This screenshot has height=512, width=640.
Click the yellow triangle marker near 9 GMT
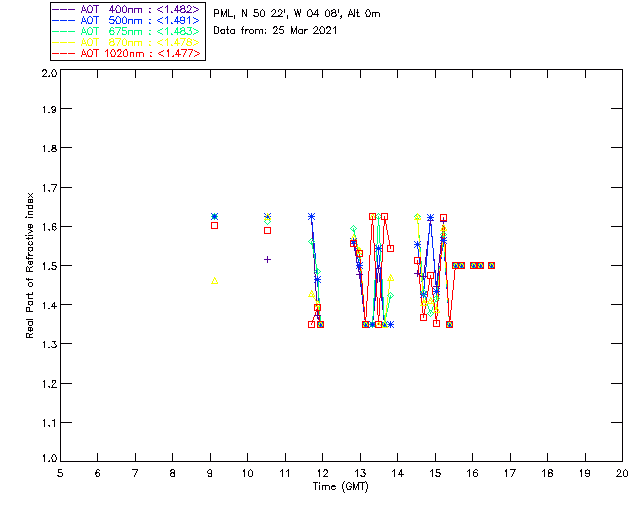coord(214,281)
